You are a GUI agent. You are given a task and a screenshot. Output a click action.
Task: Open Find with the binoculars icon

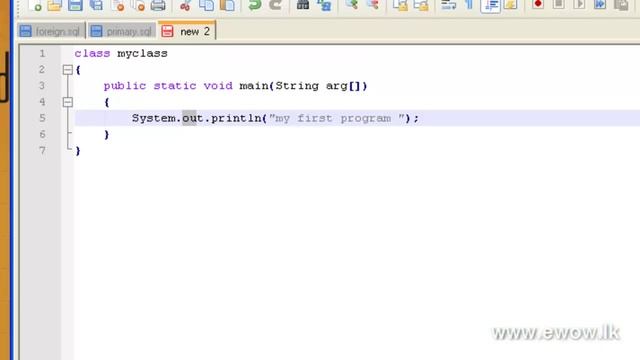point(303,5)
